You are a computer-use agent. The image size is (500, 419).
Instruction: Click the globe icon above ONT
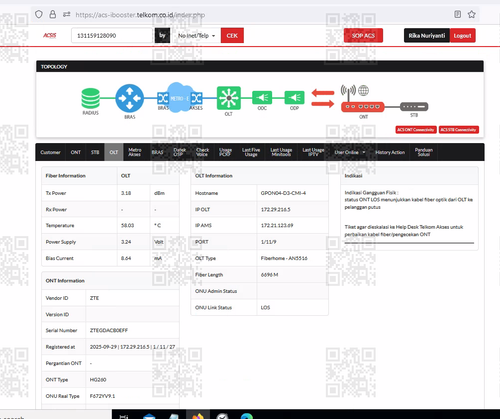pyautogui.click(x=363, y=90)
